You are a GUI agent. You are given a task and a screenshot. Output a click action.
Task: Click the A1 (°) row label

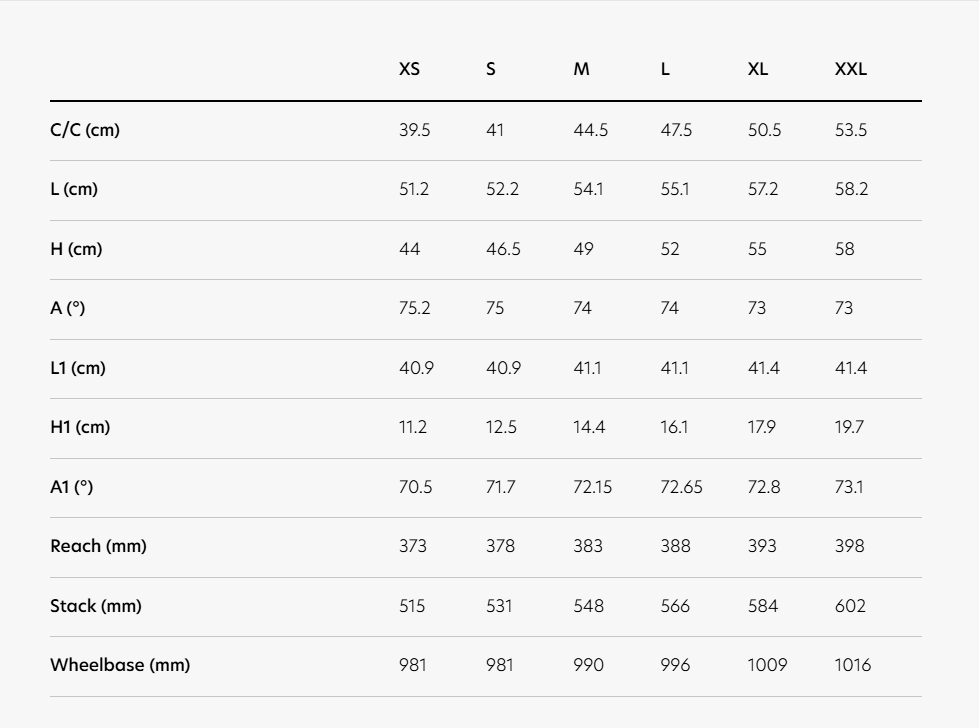[71, 487]
